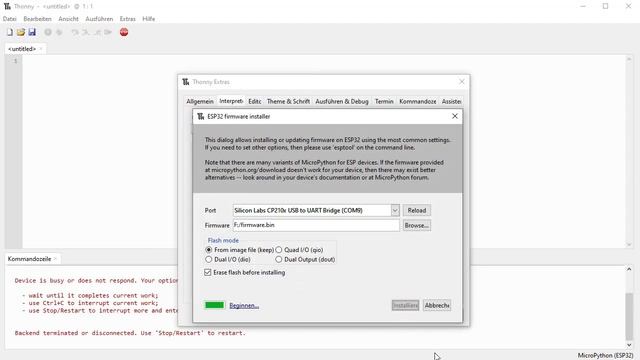
Task: Click the green progress bar indicator
Action: 215,305
